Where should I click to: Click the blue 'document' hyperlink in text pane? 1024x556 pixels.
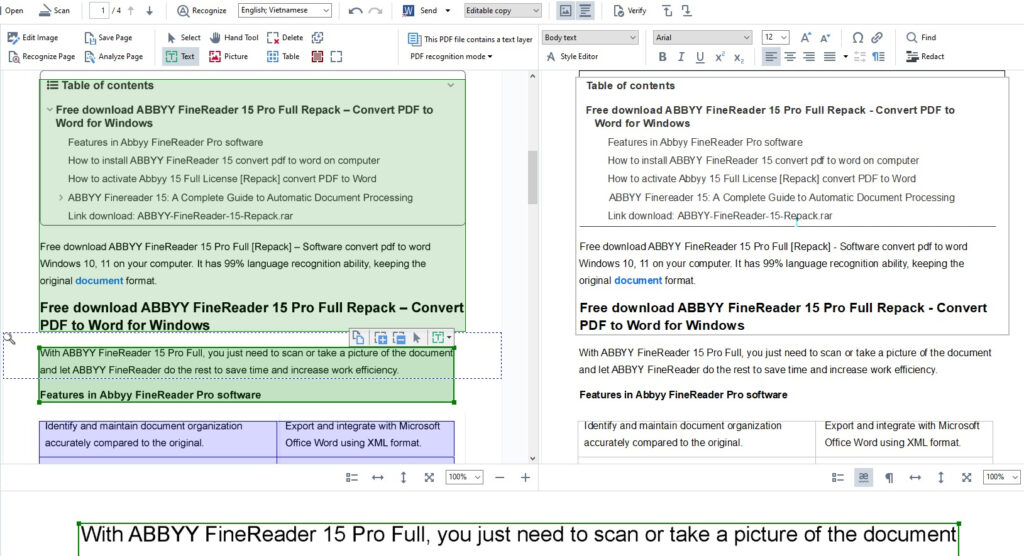coord(637,281)
